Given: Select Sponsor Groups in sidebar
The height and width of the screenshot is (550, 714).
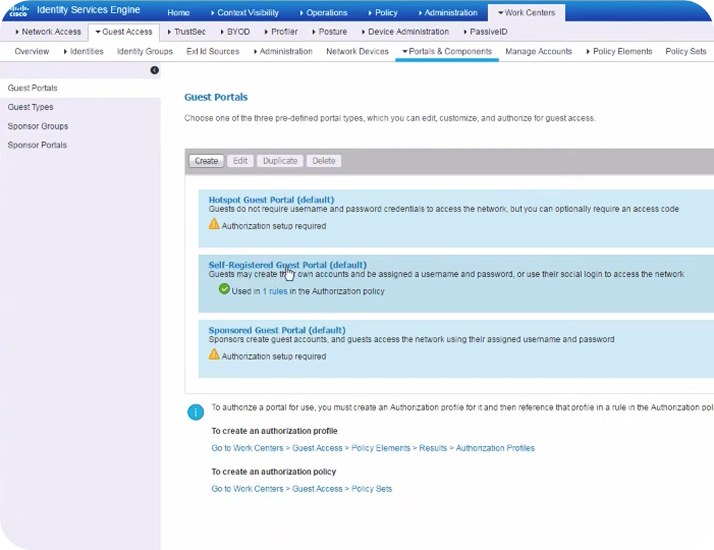Looking at the screenshot, I should coord(38,126).
